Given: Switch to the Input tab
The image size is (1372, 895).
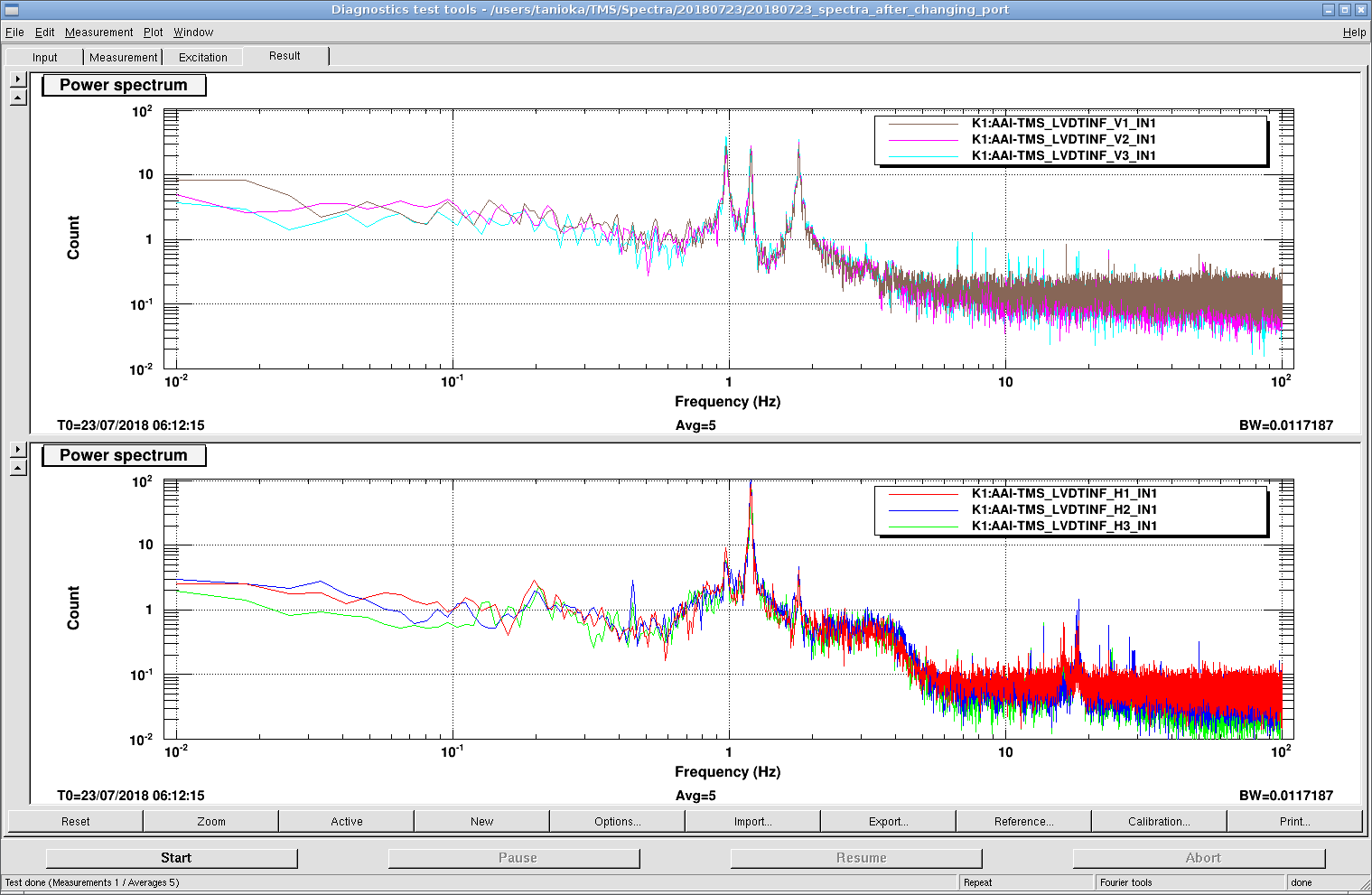Looking at the screenshot, I should tap(45, 57).
